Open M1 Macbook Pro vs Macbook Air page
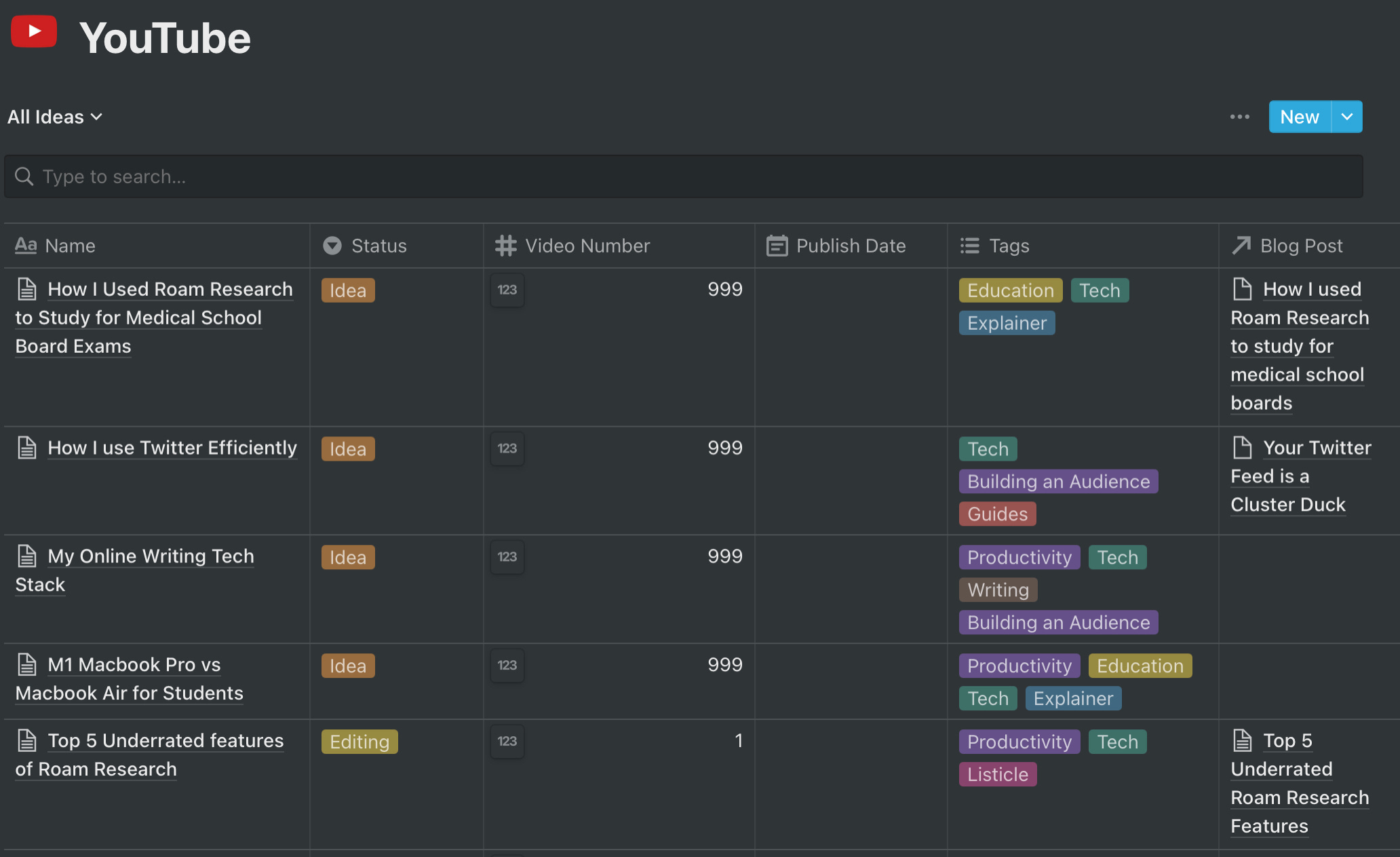The image size is (1400, 857). (130, 679)
